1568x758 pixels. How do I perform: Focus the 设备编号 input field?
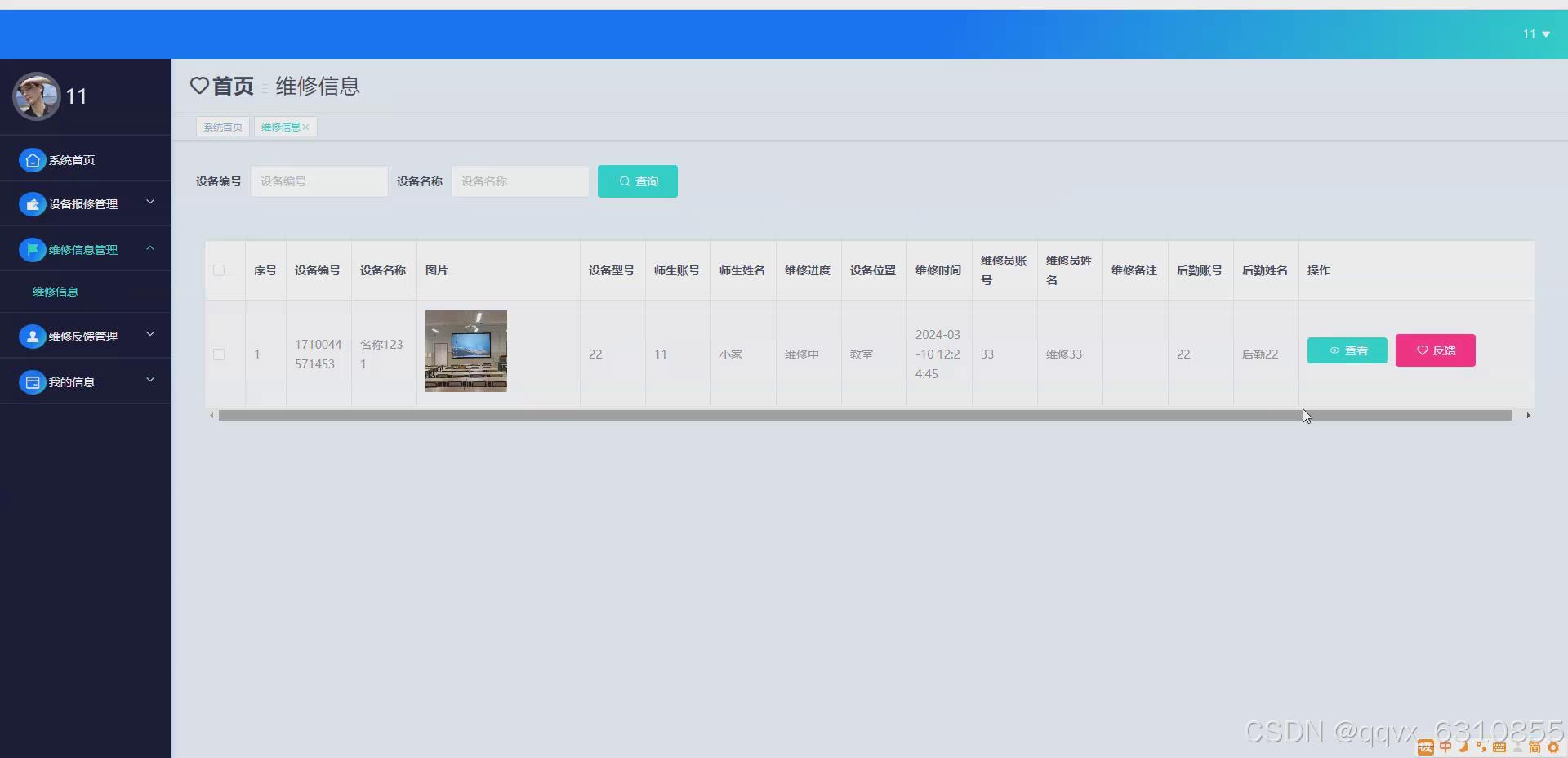tap(319, 181)
